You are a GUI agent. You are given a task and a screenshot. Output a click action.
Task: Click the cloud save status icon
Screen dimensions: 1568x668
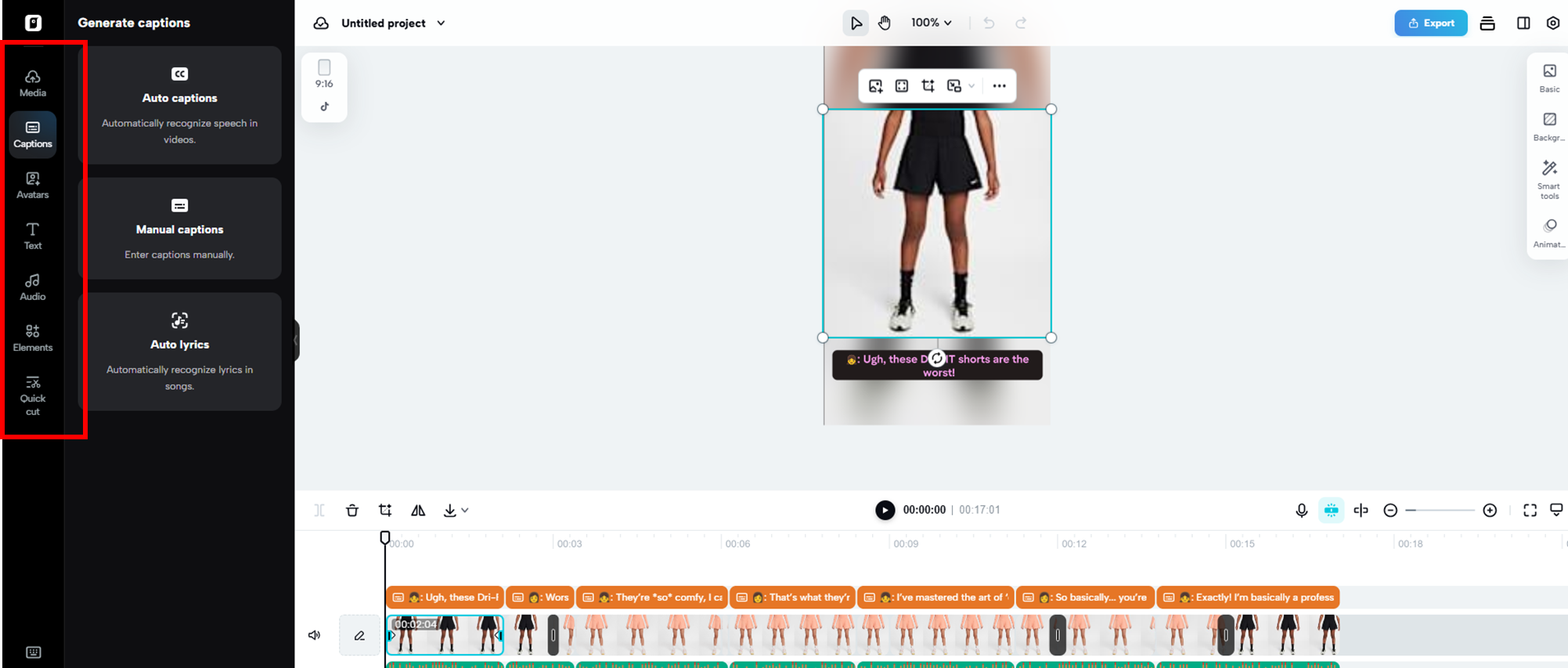coord(321,23)
